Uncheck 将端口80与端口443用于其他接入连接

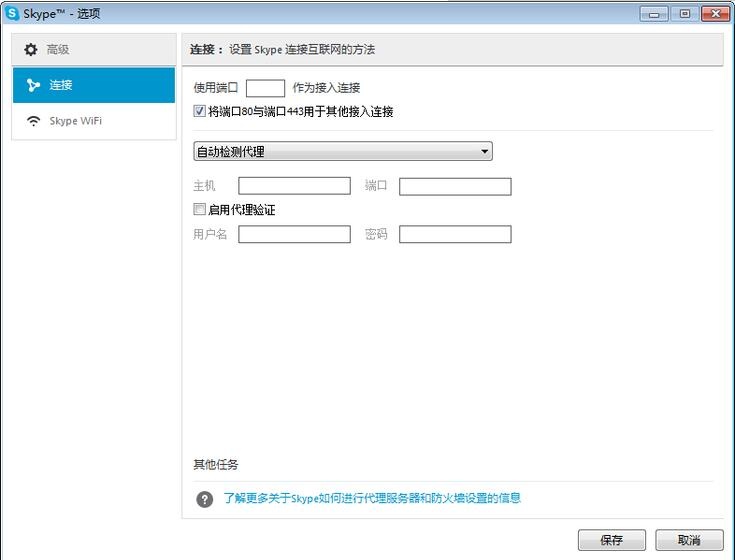199,111
